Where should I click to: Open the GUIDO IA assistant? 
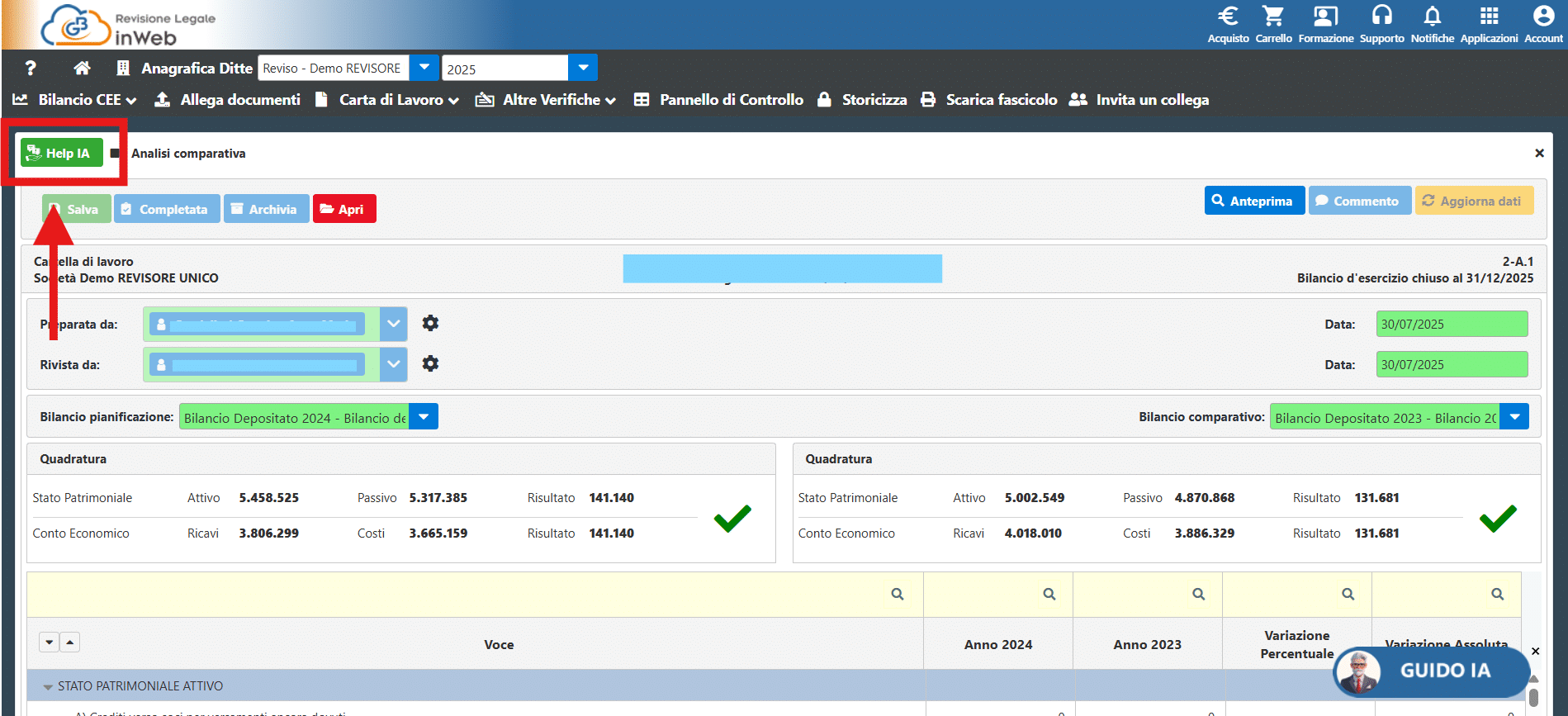pos(1430,671)
